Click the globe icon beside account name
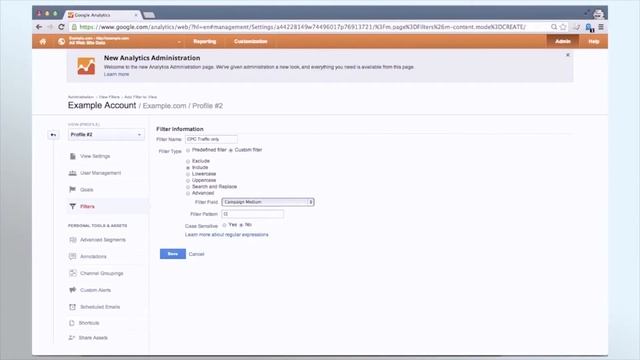 tap(61, 41)
